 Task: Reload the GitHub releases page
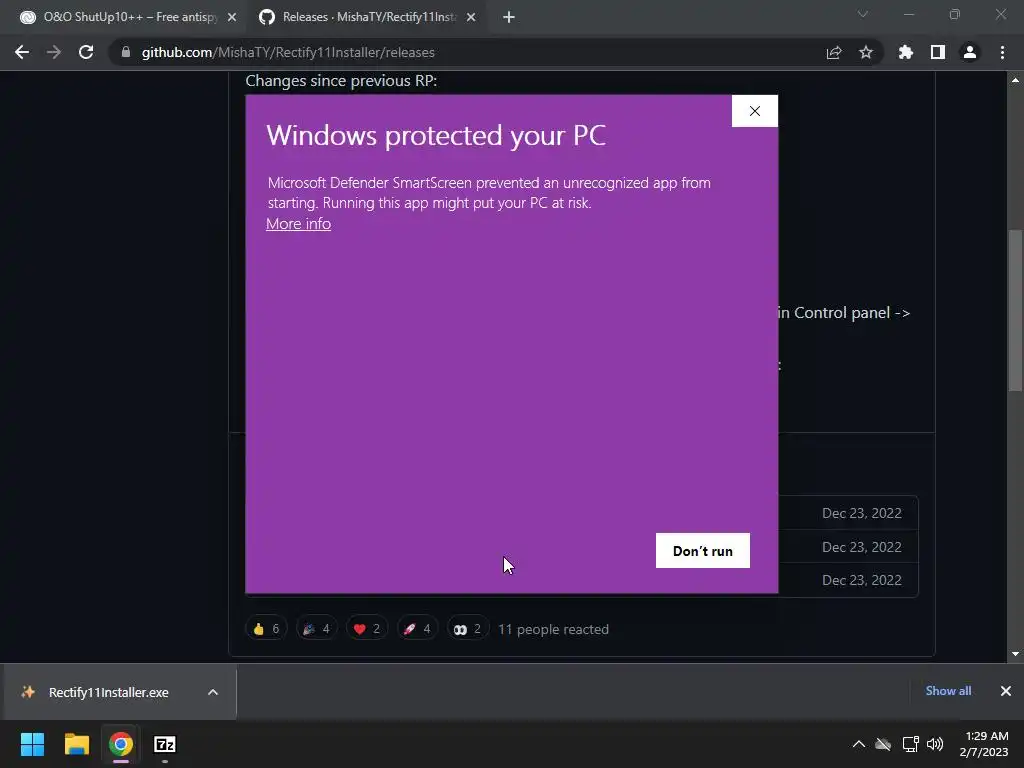point(86,52)
